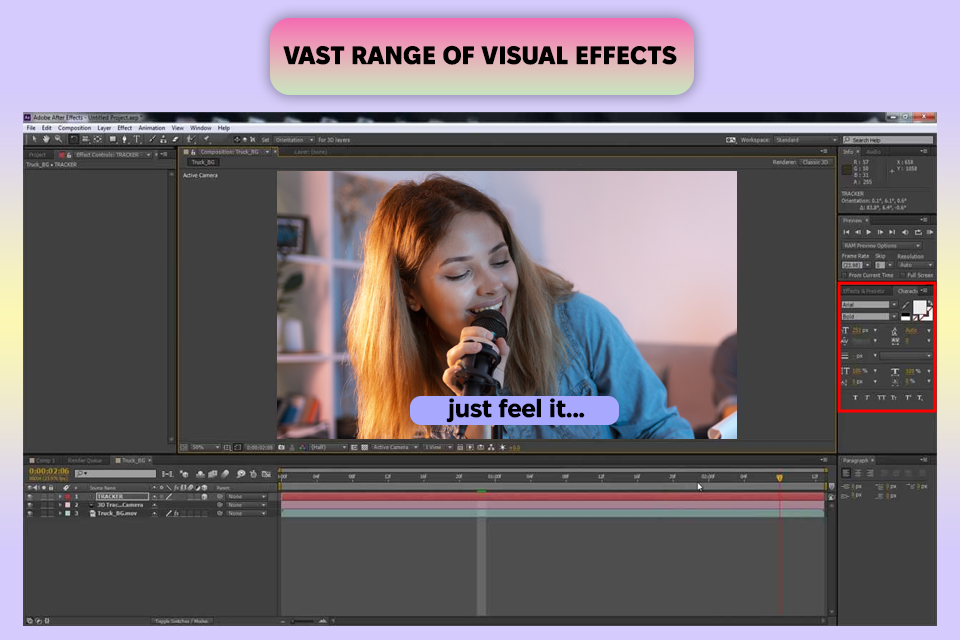Switch to the Comp 1 timeline tab
The width and height of the screenshot is (960, 640).
(45, 460)
